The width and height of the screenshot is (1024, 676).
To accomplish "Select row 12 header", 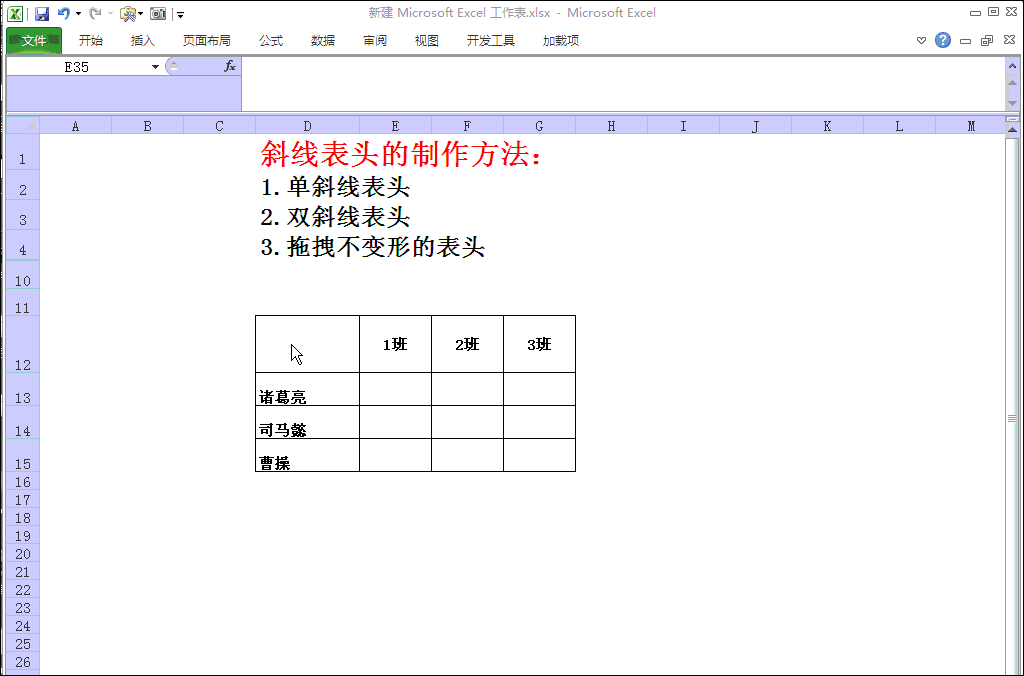I will coord(23,344).
